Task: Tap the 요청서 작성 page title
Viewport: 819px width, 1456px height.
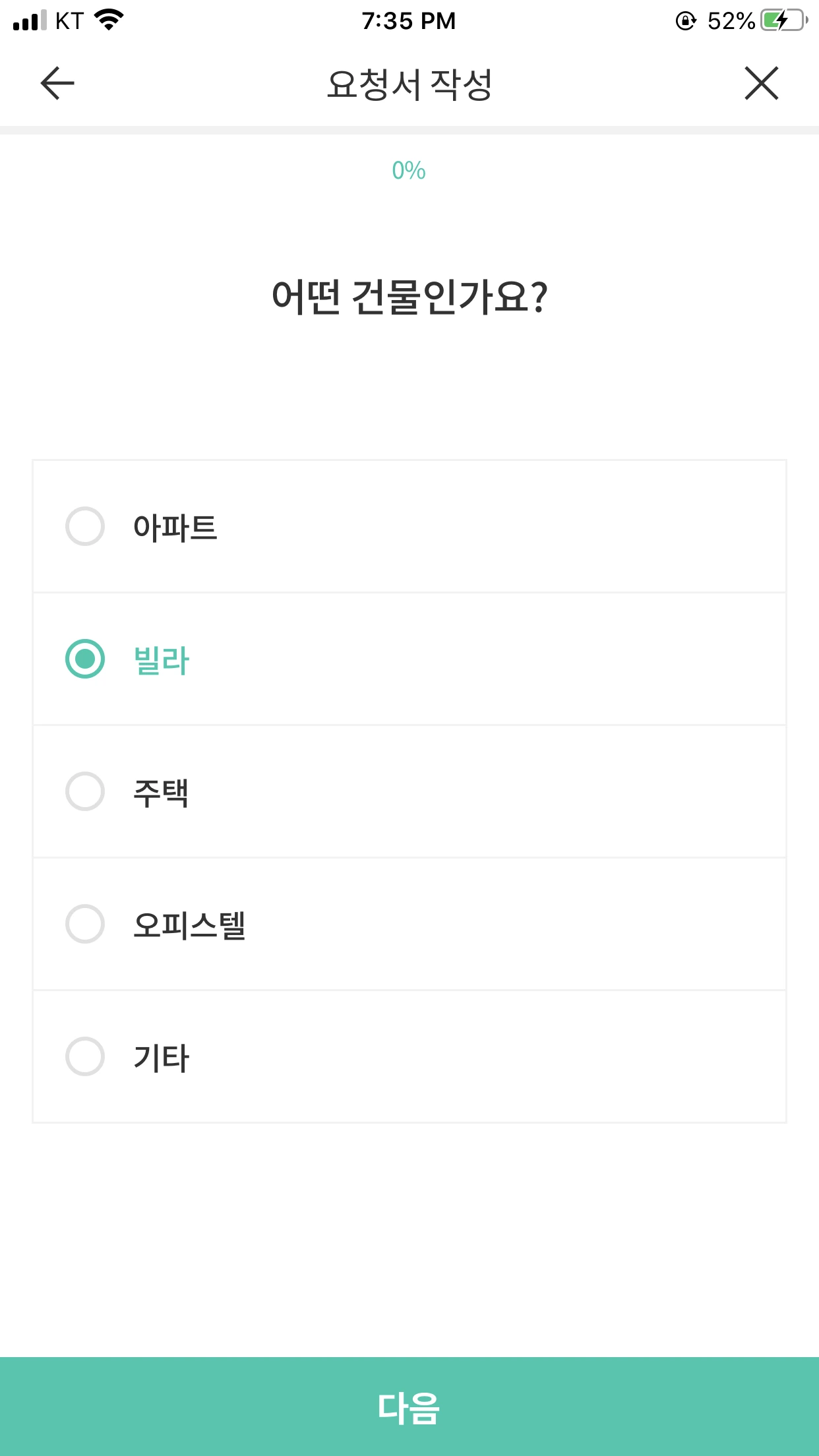Action: [x=409, y=84]
